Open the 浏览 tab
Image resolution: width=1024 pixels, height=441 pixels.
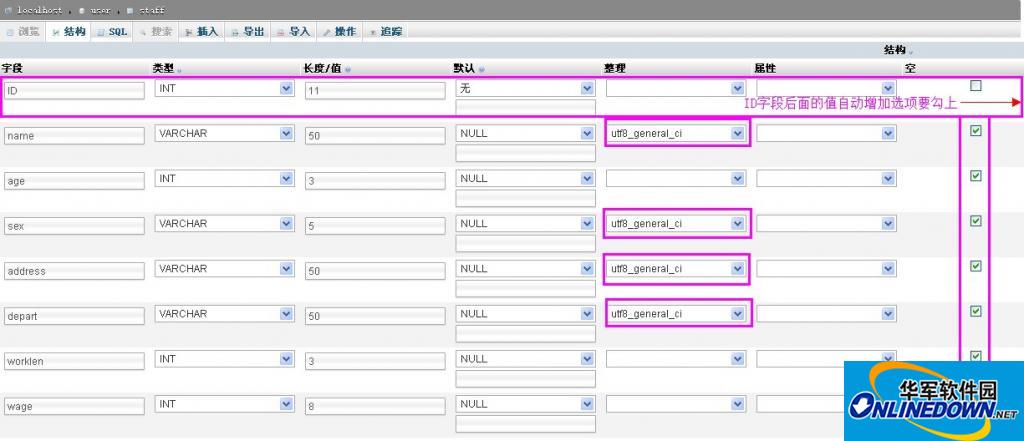click(24, 32)
